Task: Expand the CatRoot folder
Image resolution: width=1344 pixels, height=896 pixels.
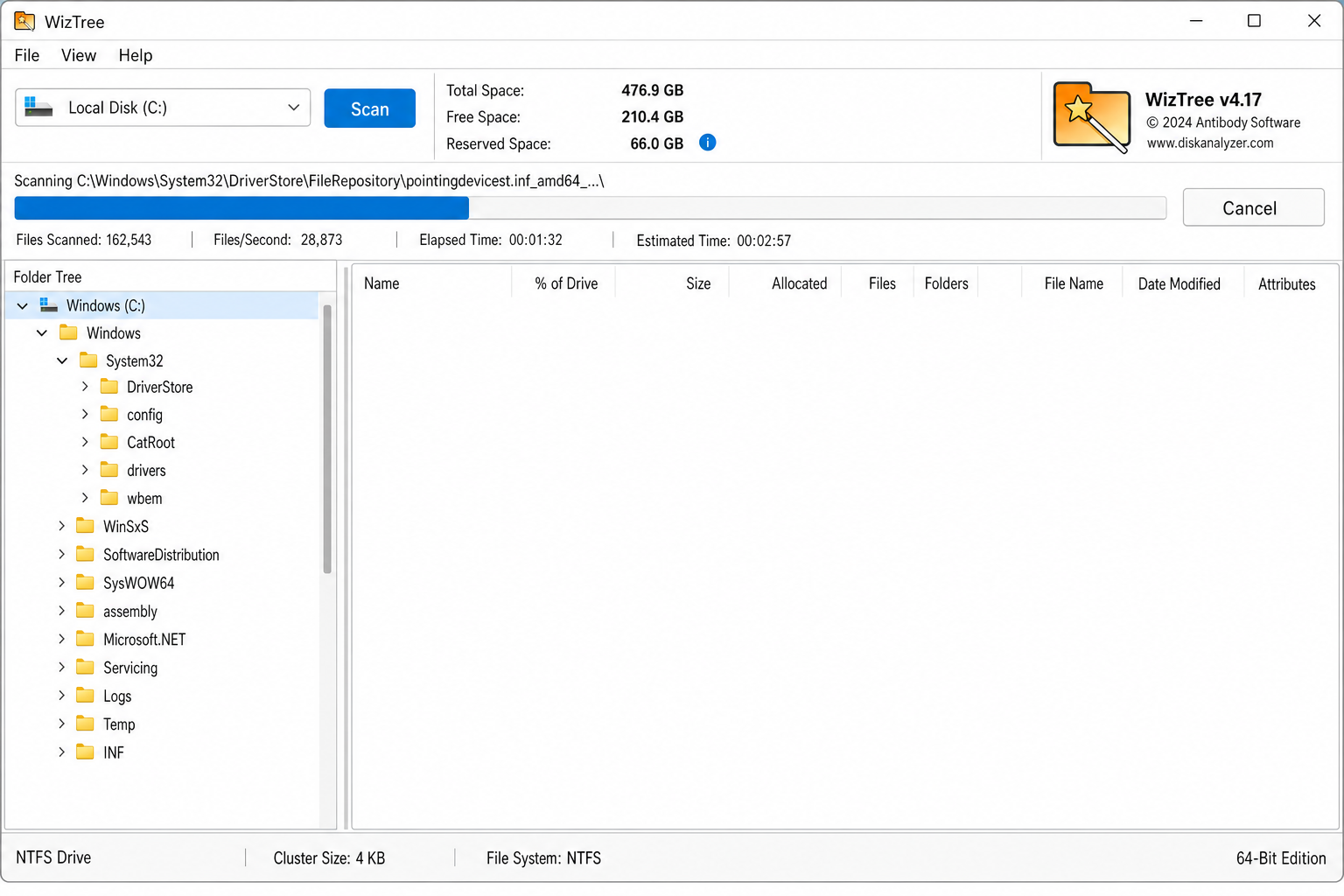Action: tap(85, 442)
